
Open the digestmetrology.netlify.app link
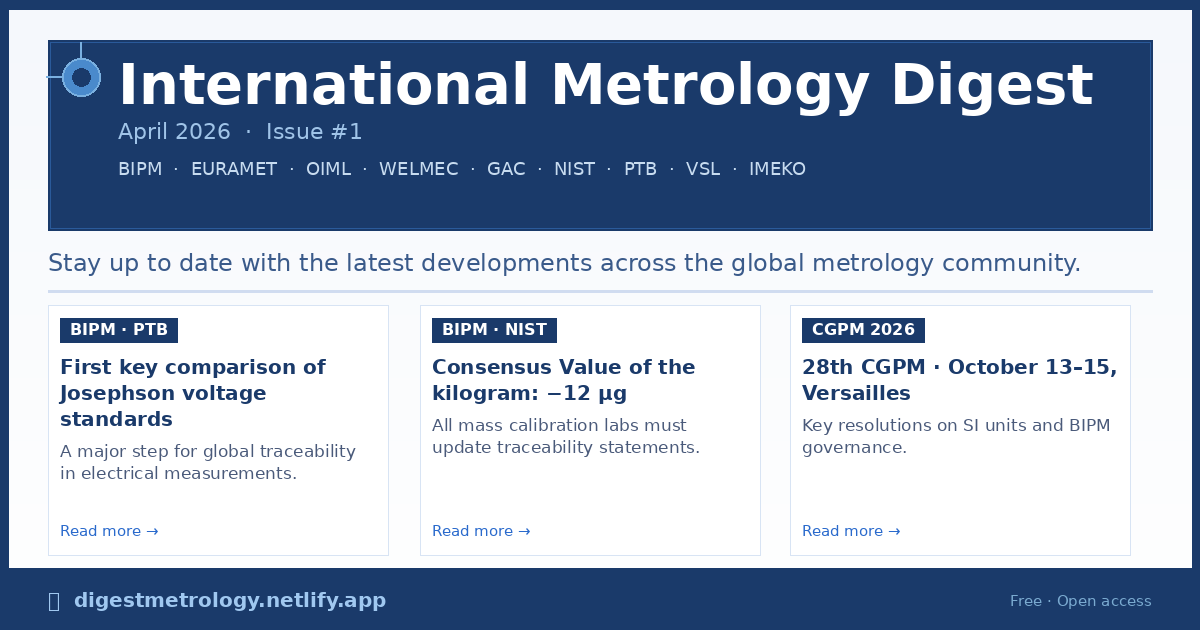coord(229,601)
